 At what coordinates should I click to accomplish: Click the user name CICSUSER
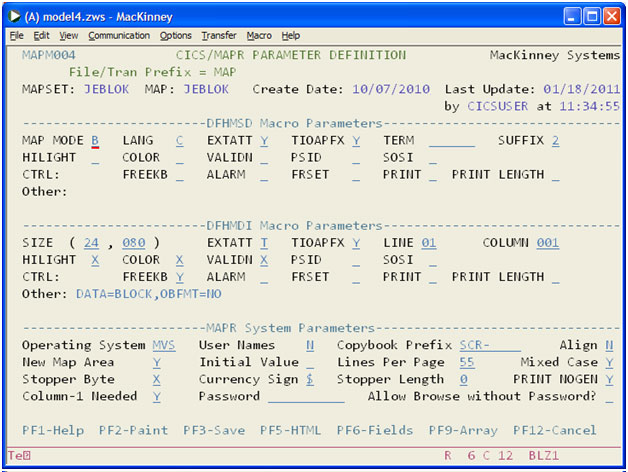coord(497,107)
